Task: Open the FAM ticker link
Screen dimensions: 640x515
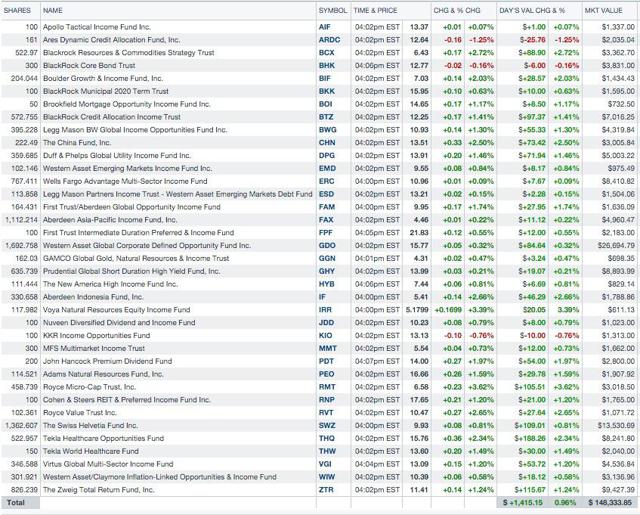Action: tap(327, 207)
